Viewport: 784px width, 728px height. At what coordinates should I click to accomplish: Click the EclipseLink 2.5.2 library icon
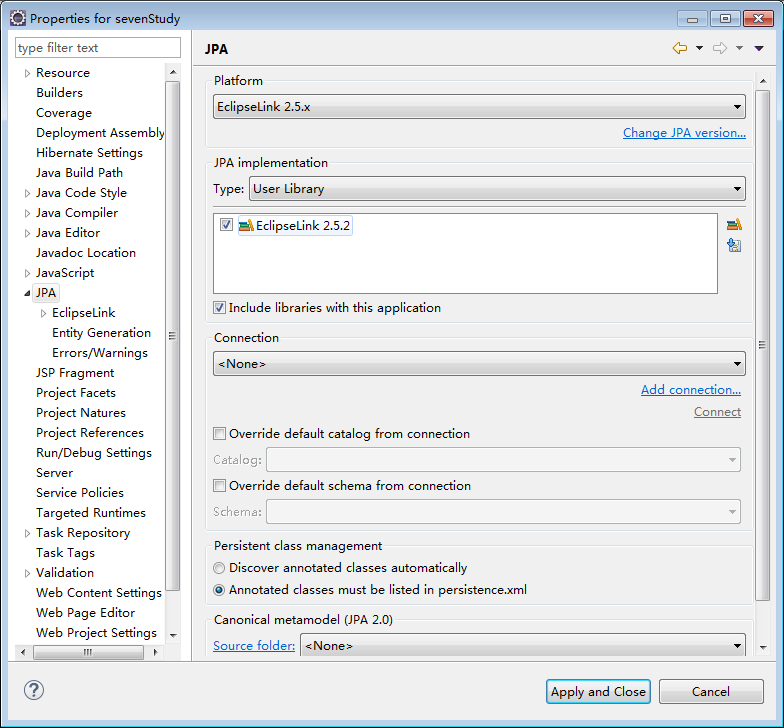pyautogui.click(x=246, y=226)
